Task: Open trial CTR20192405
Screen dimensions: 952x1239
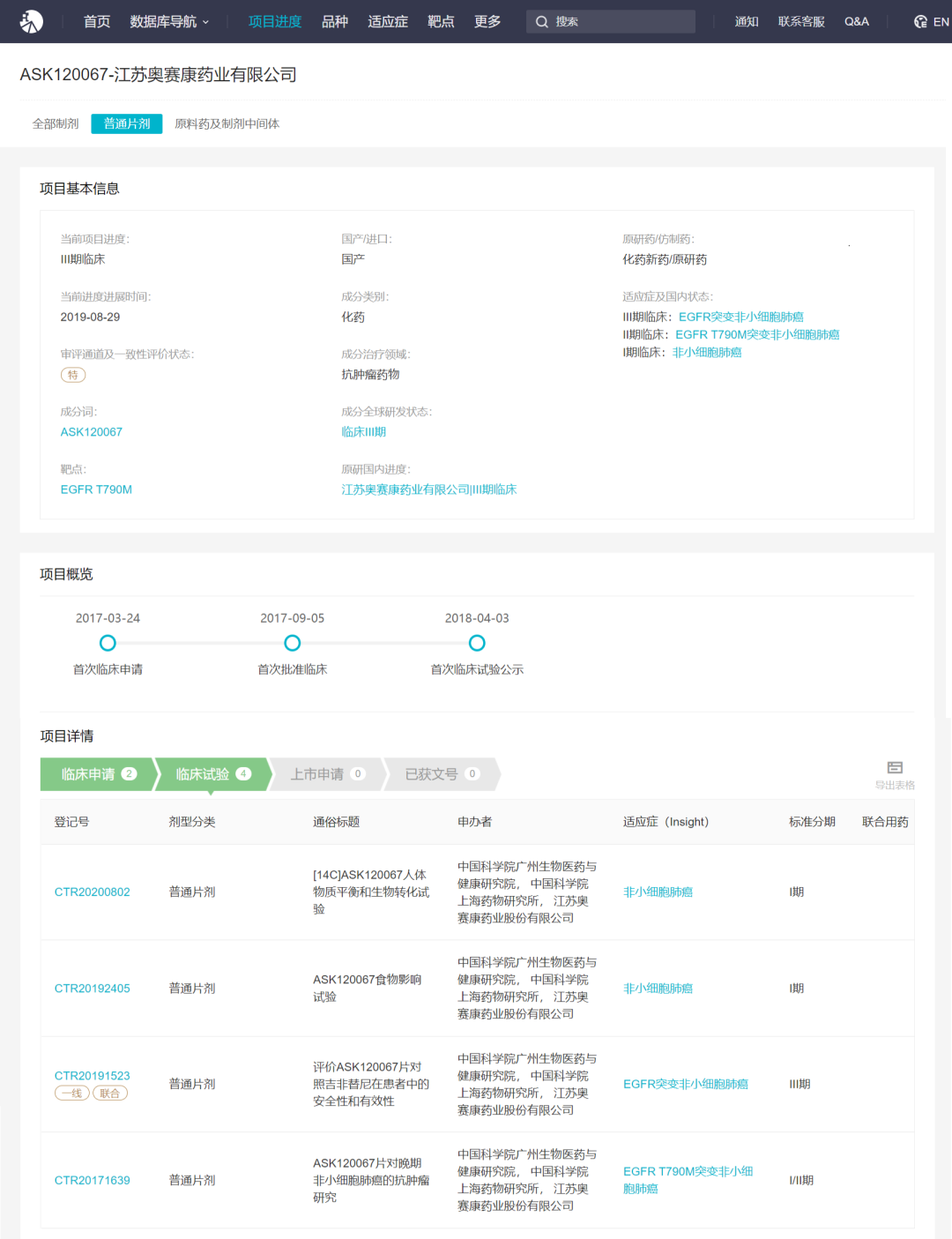Action: (93, 989)
